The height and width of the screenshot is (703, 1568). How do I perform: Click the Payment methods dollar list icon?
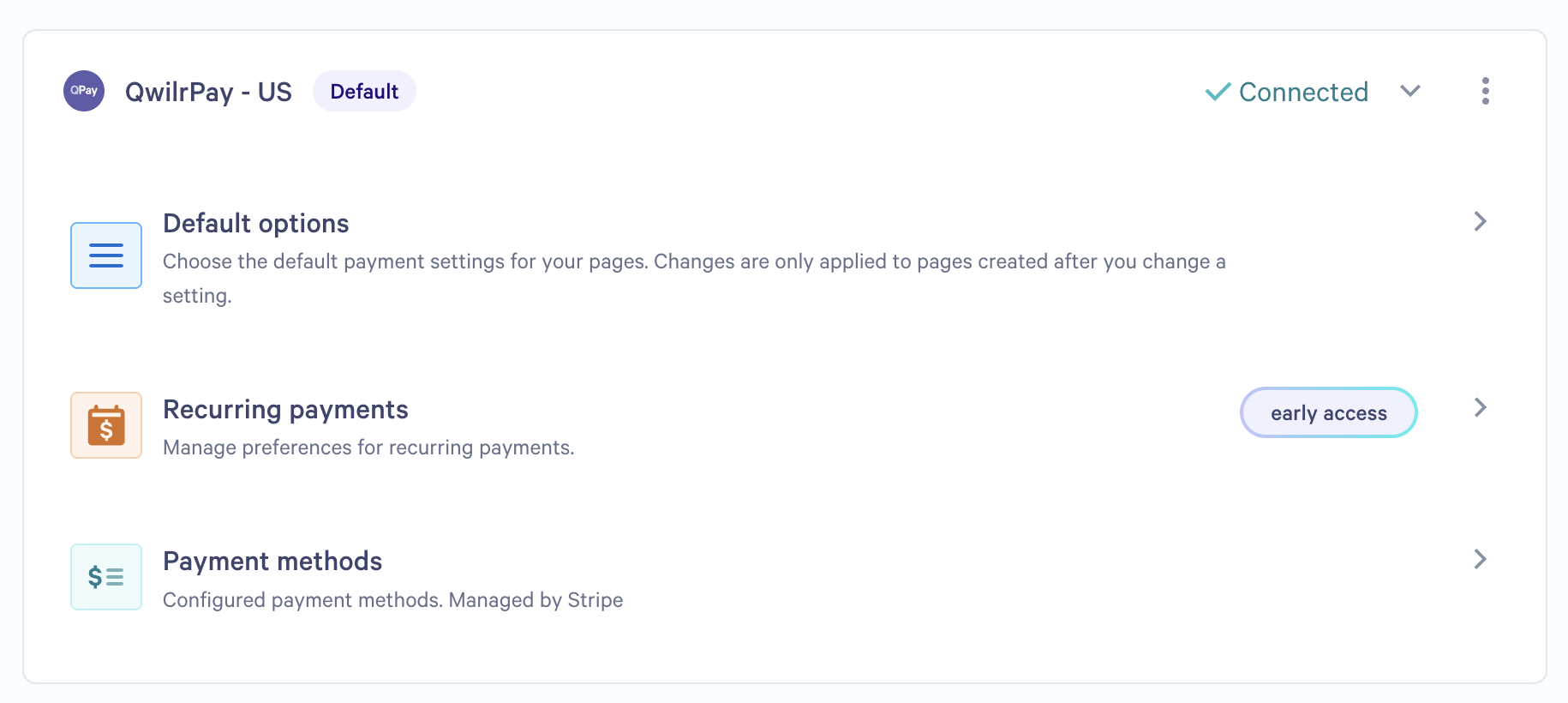tap(106, 577)
